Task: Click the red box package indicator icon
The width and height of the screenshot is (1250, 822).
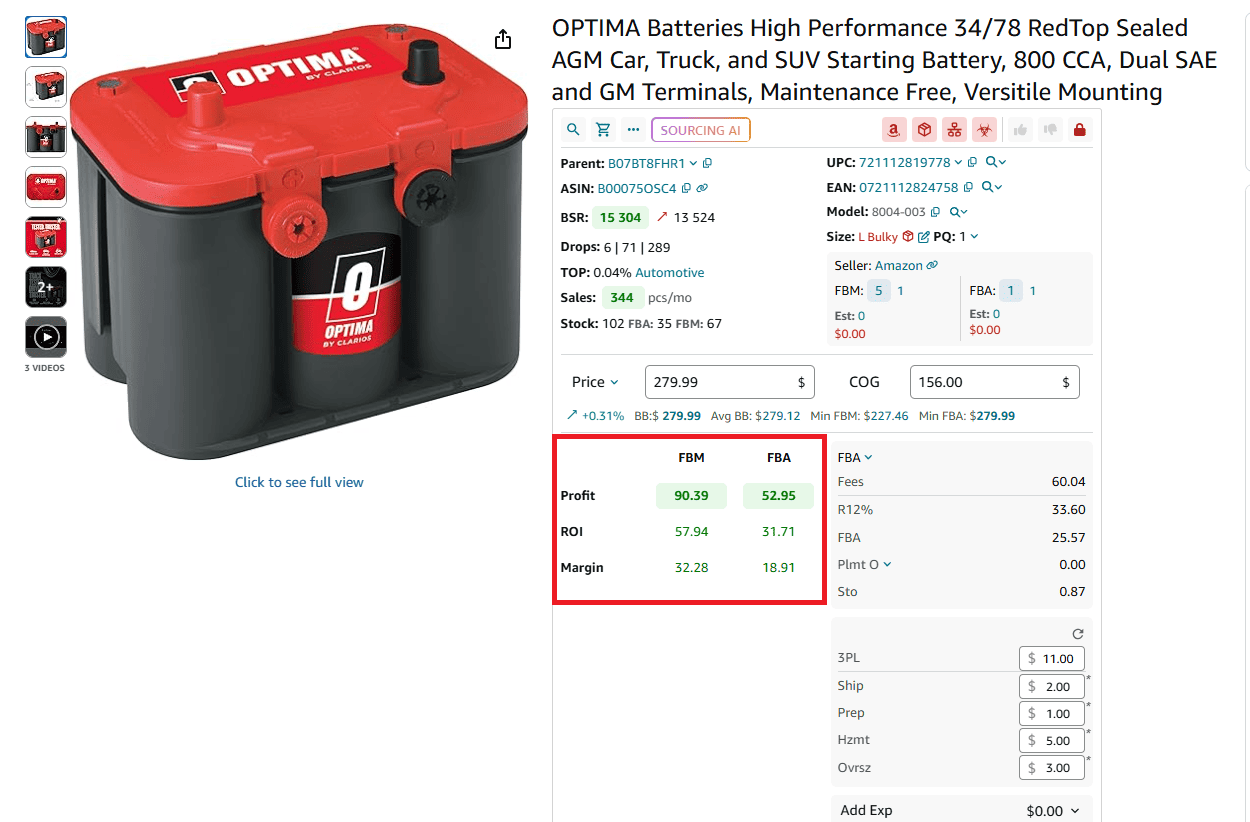Action: pos(925,130)
